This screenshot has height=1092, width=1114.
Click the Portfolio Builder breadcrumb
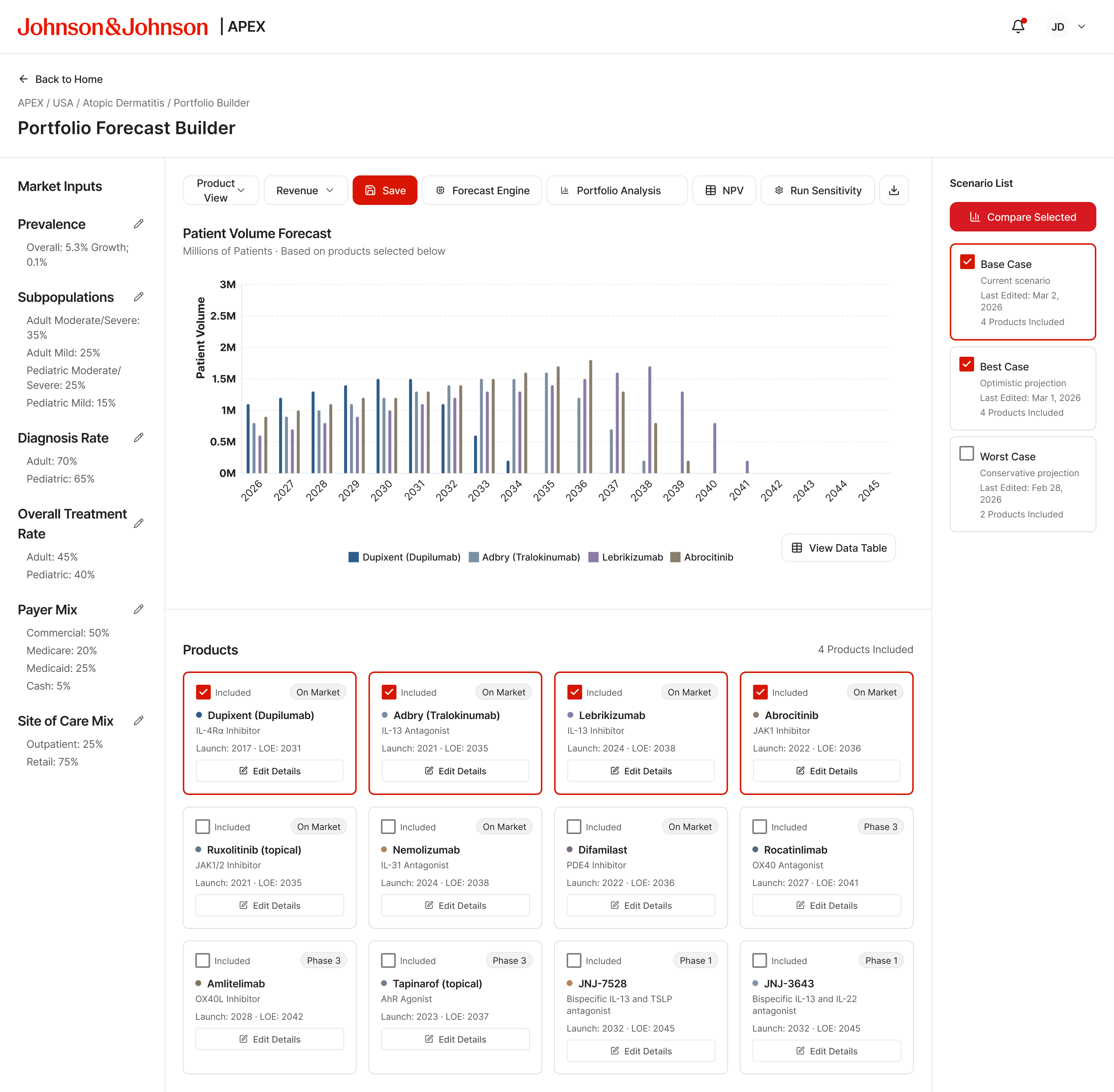pyautogui.click(x=211, y=103)
